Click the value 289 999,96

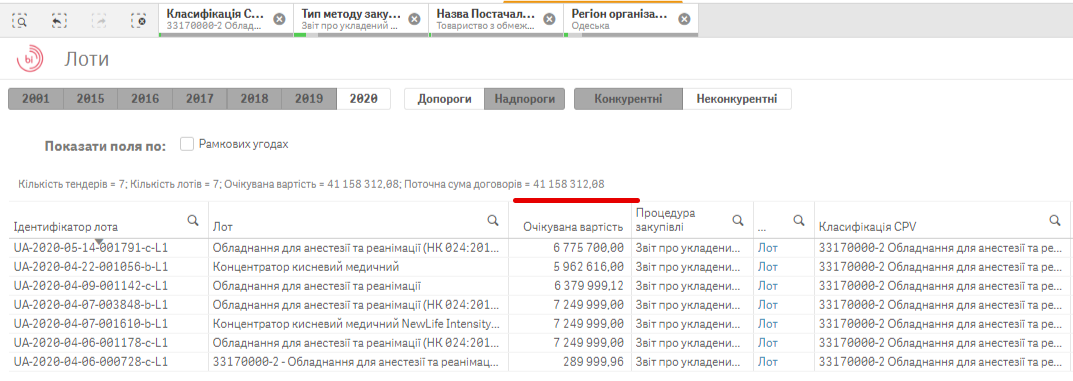point(594,362)
